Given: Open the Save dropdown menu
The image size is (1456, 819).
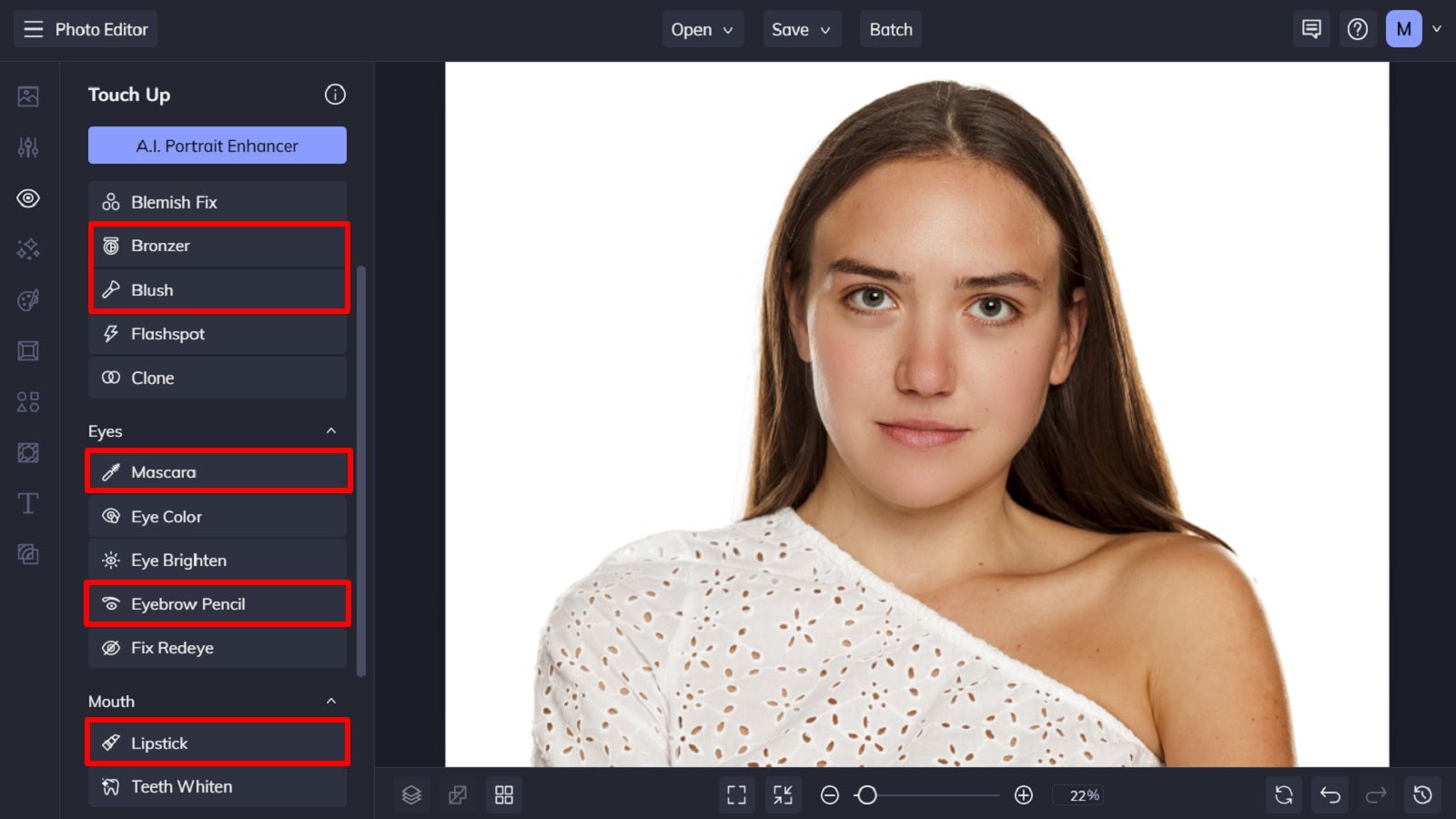Looking at the screenshot, I should [x=801, y=28].
